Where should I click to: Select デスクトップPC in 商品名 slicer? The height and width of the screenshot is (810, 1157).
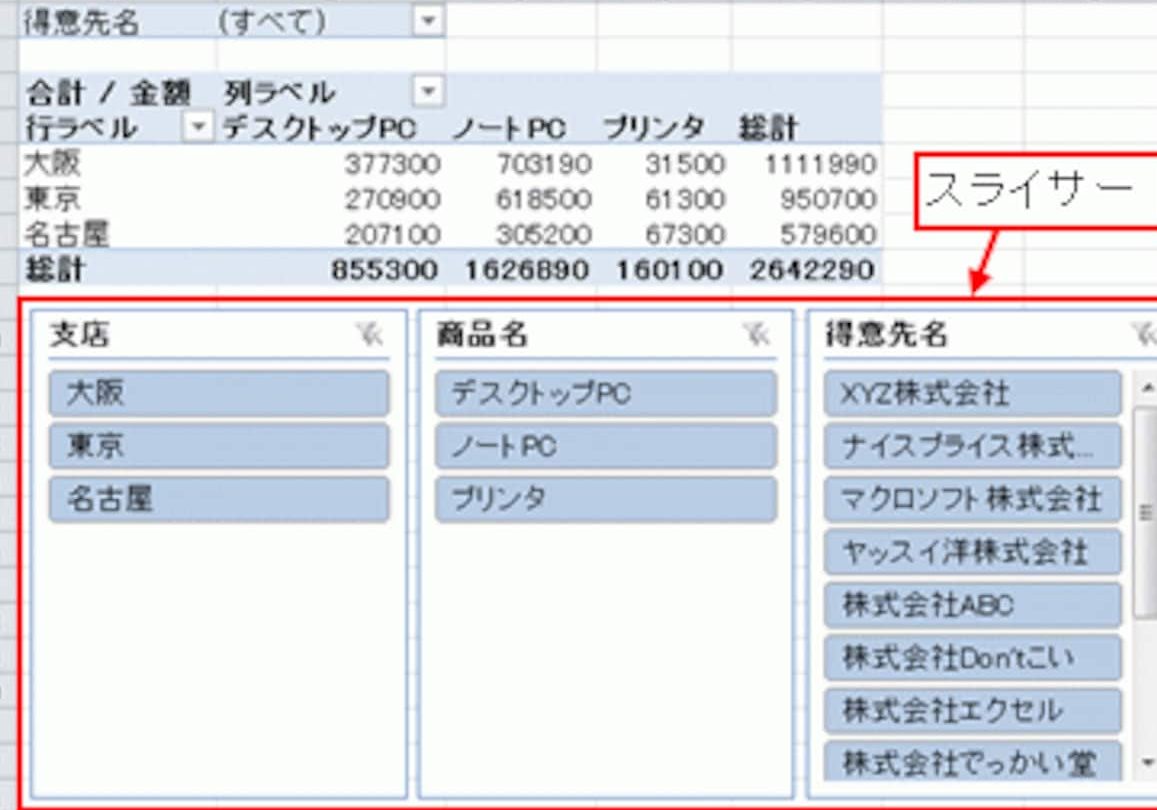(605, 393)
